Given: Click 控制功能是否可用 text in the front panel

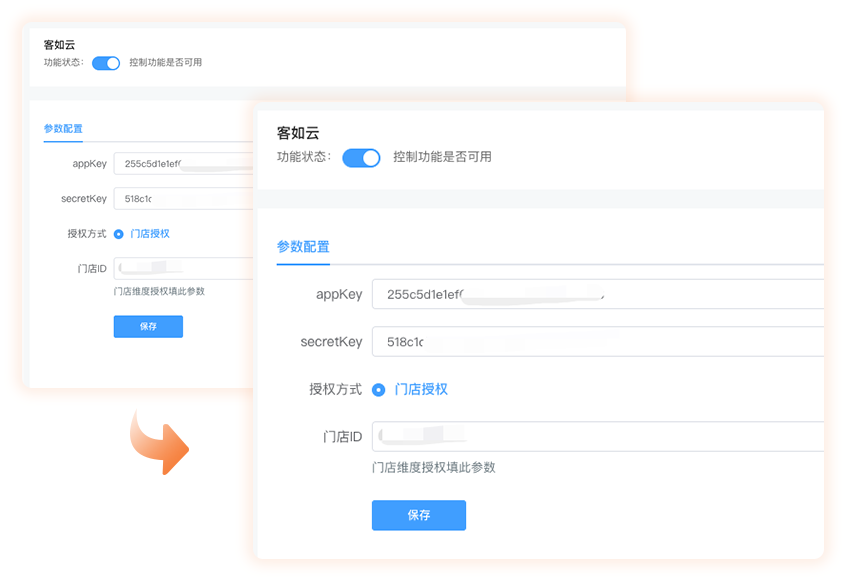Looking at the screenshot, I should [x=442, y=157].
